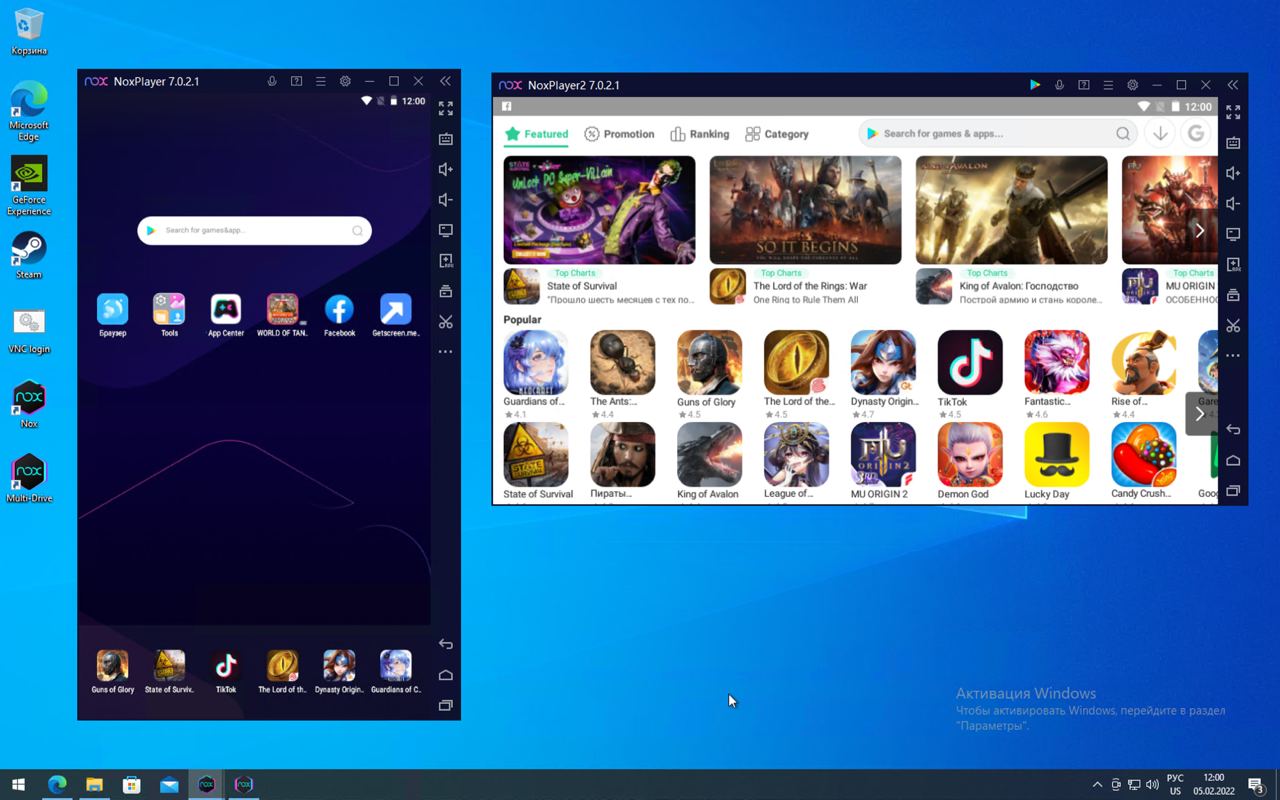
Task: Open Tools folder in NoxPlayer home
Action: [x=169, y=310]
